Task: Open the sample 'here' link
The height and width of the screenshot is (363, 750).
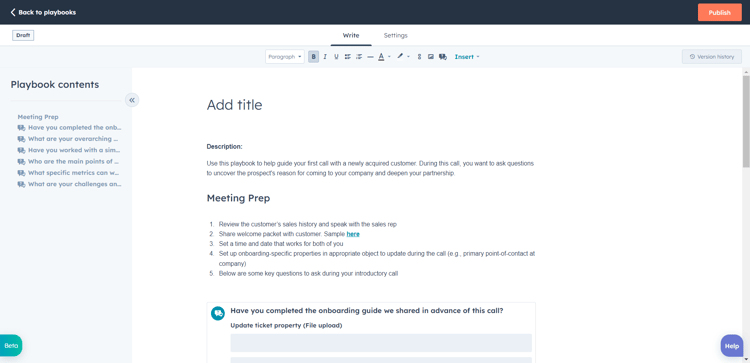Action: pos(353,234)
